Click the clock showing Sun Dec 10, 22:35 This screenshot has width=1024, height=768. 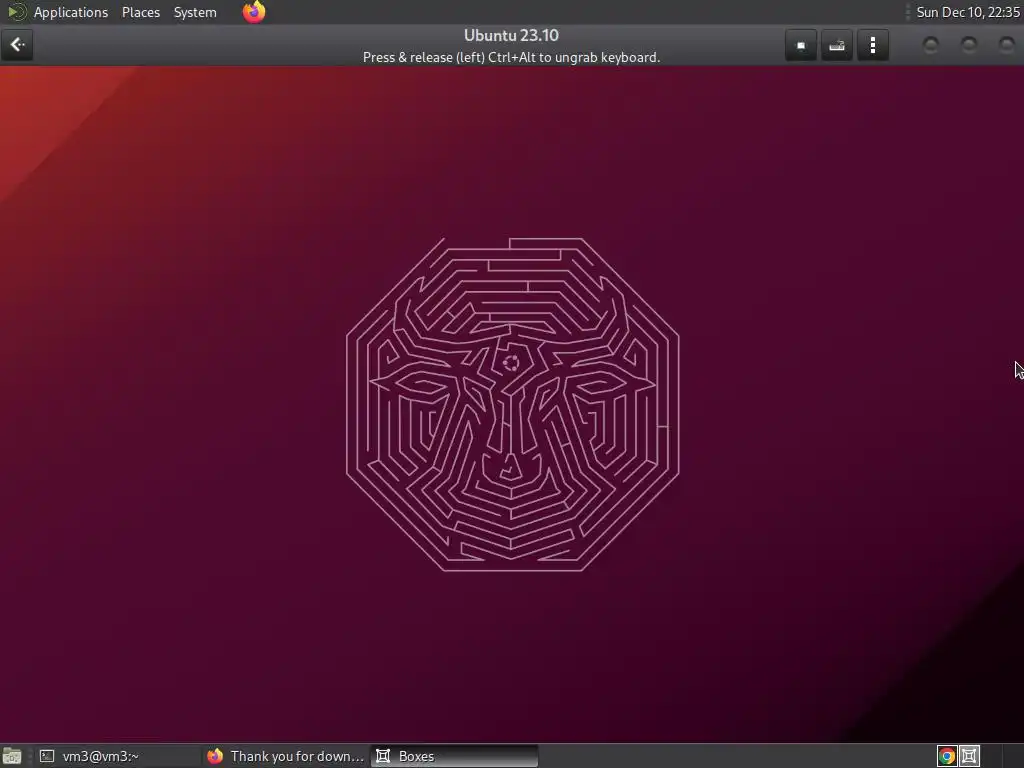967,12
